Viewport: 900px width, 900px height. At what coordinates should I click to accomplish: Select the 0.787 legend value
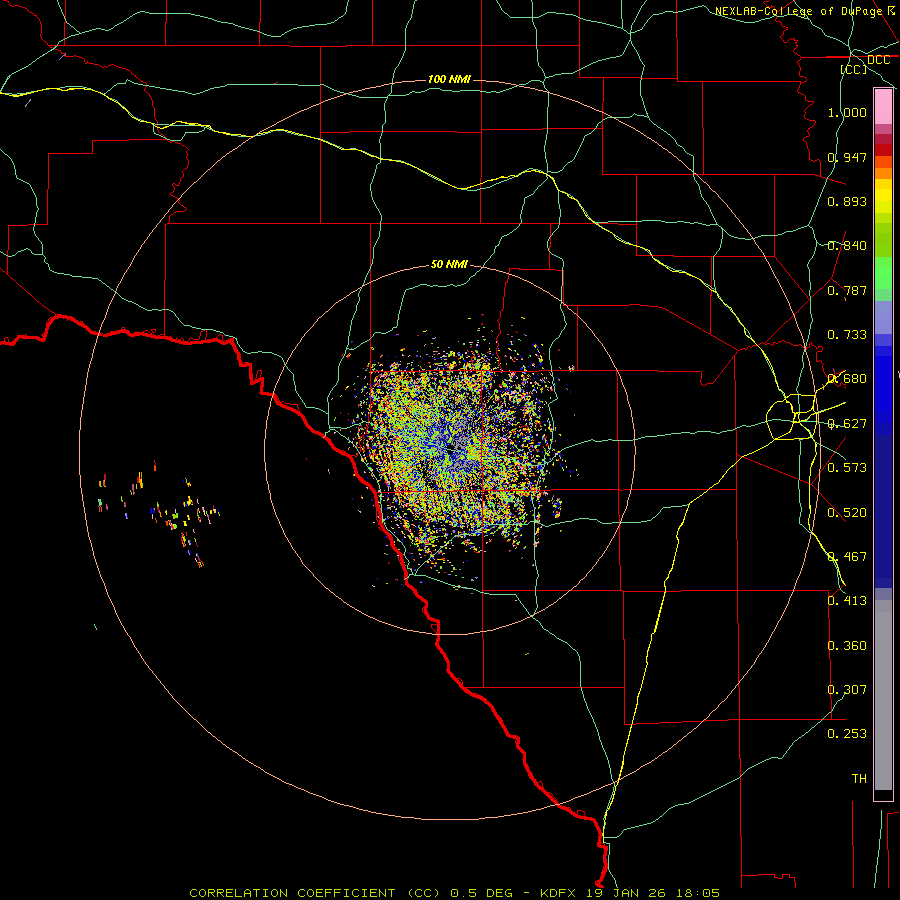pyautogui.click(x=847, y=290)
